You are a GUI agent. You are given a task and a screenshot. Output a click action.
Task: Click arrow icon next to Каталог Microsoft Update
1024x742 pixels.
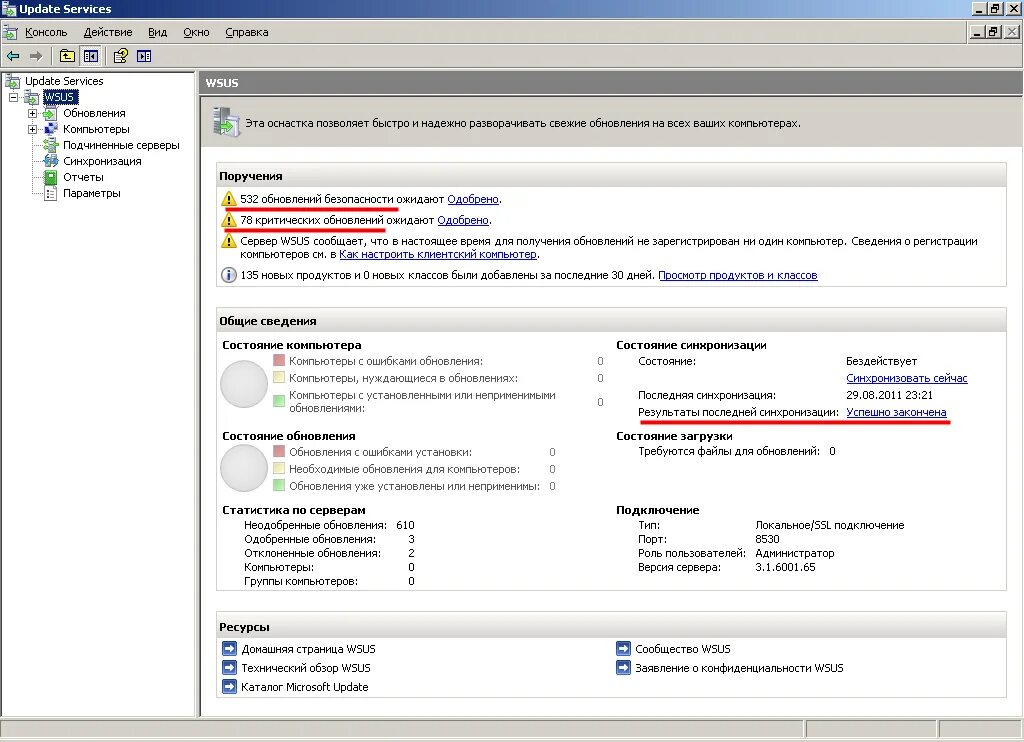[229, 686]
